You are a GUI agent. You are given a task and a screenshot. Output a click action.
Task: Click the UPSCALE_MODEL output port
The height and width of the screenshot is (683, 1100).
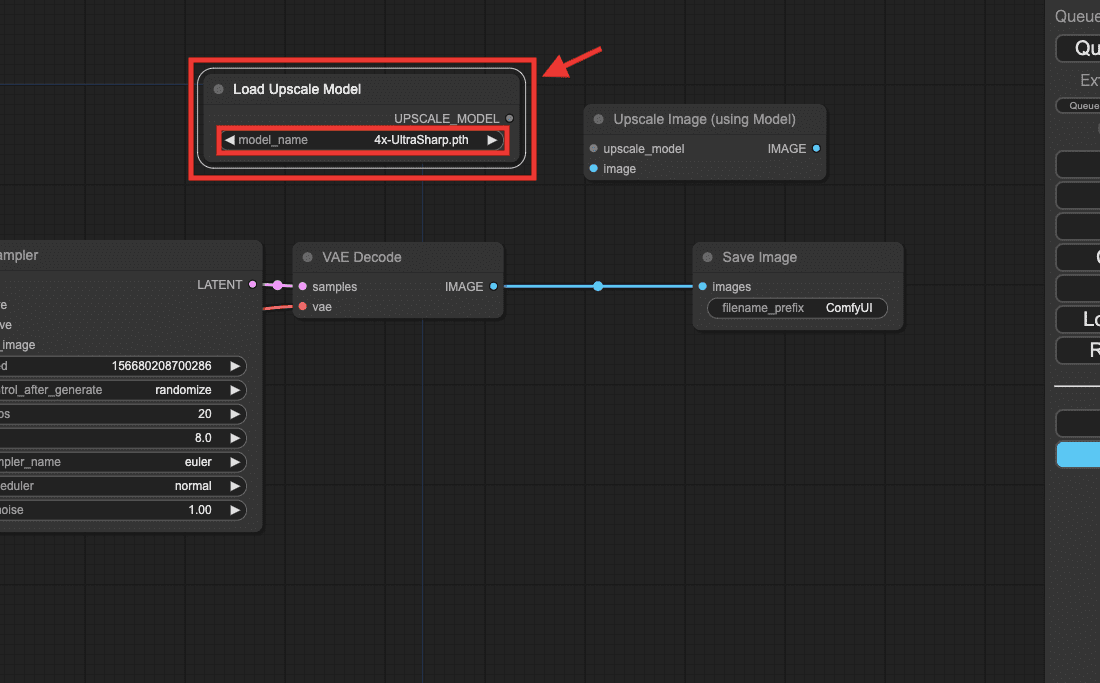pyautogui.click(x=509, y=118)
